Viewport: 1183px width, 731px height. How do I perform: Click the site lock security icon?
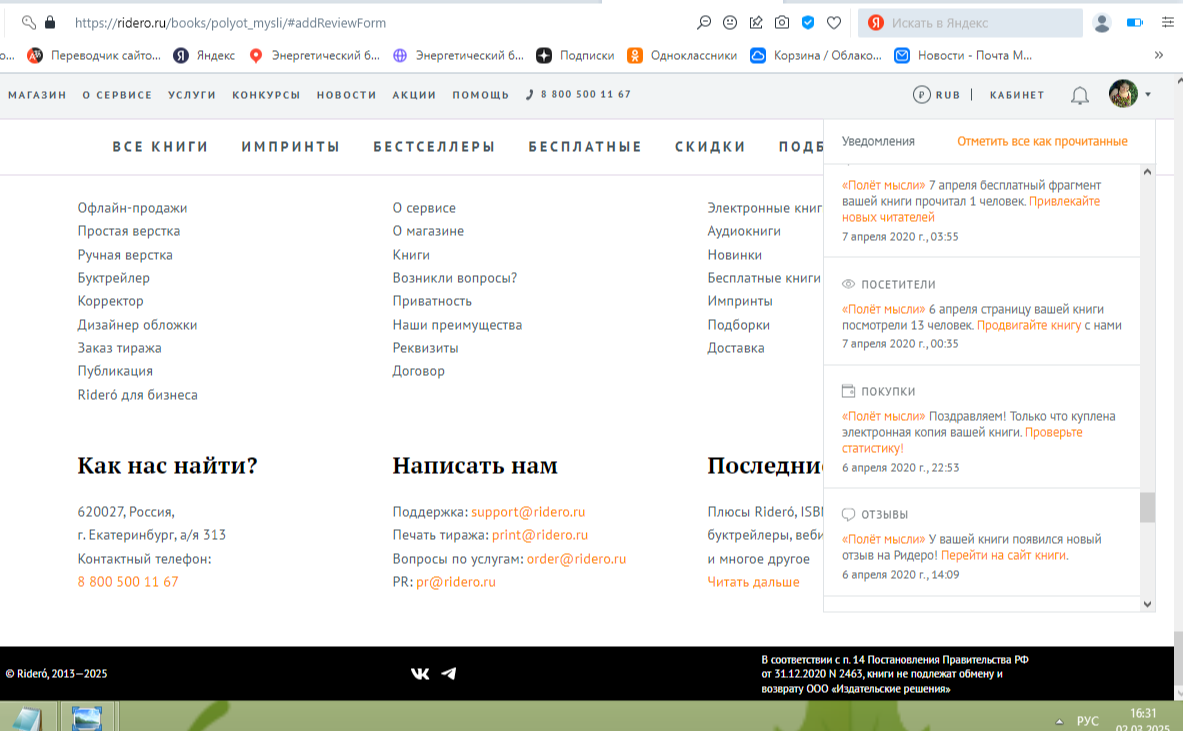pyautogui.click(x=50, y=23)
